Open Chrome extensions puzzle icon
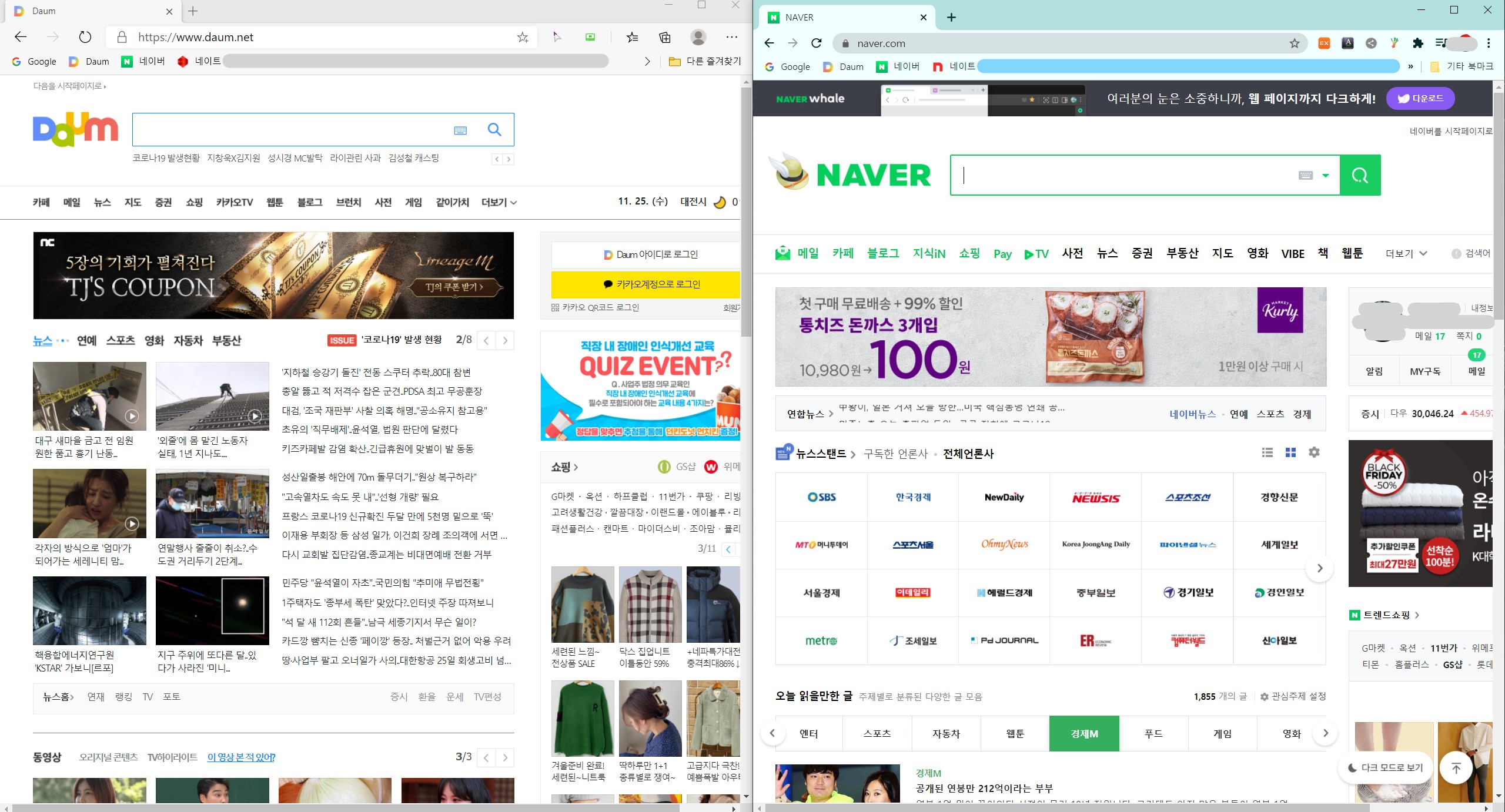 1418,43
